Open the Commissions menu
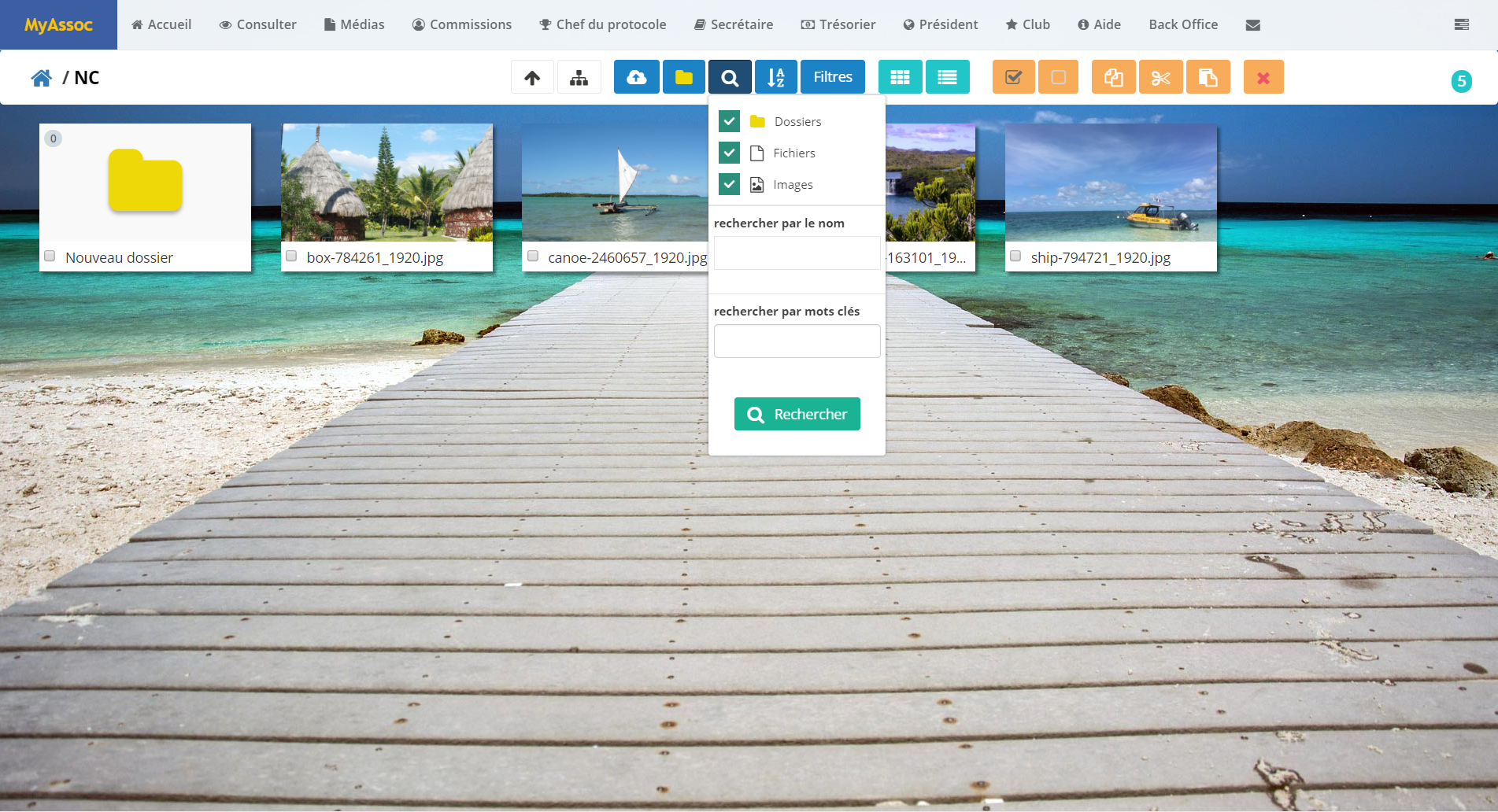1498x812 pixels. click(462, 24)
